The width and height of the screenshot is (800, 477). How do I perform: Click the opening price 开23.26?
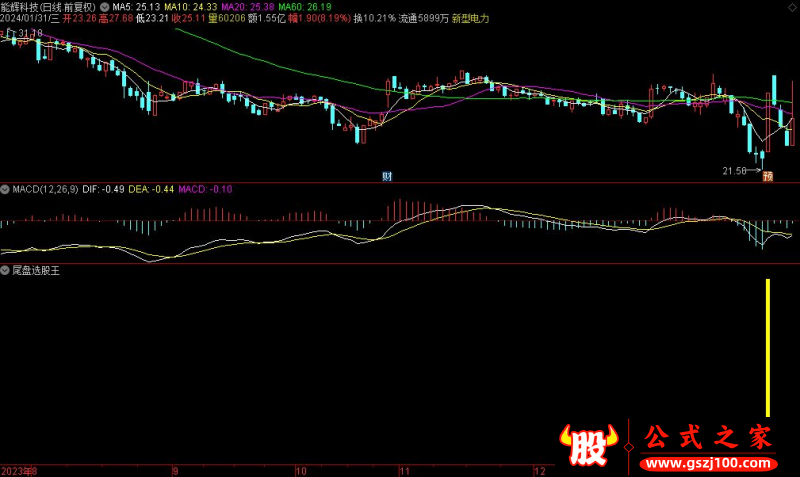click(80, 18)
